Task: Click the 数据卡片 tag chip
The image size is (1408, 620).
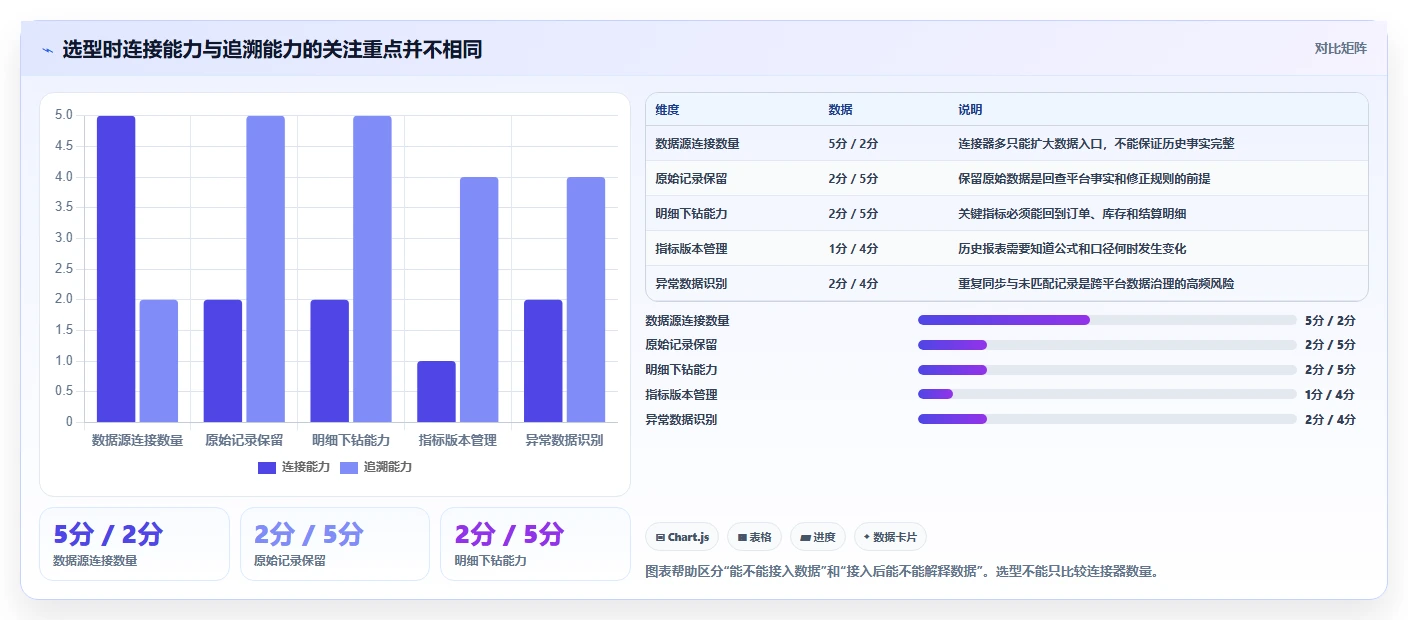Action: [x=890, y=537]
